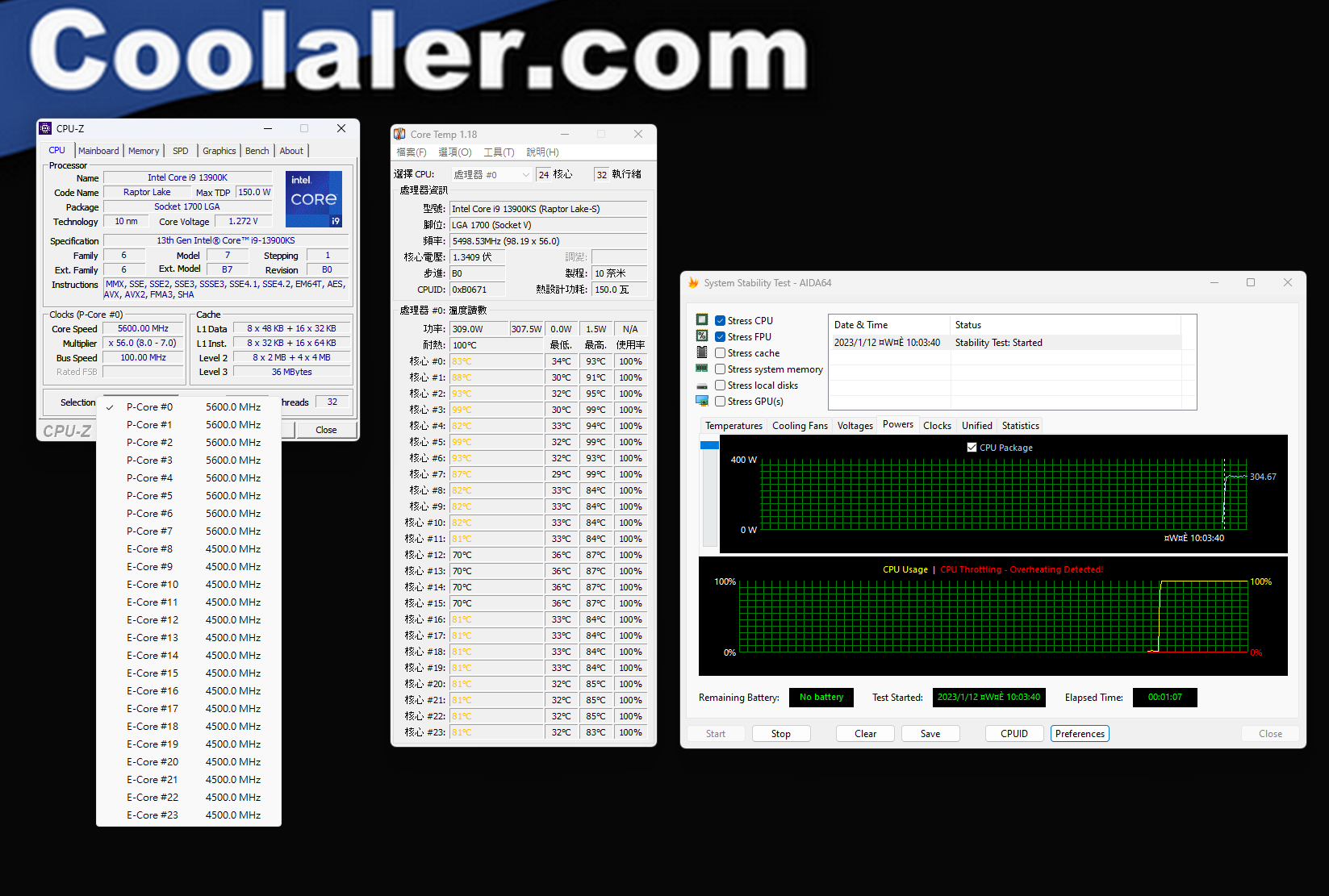Click the CPU-Z title bar app icon
Viewport: 1329px width, 896px height.
point(46,128)
